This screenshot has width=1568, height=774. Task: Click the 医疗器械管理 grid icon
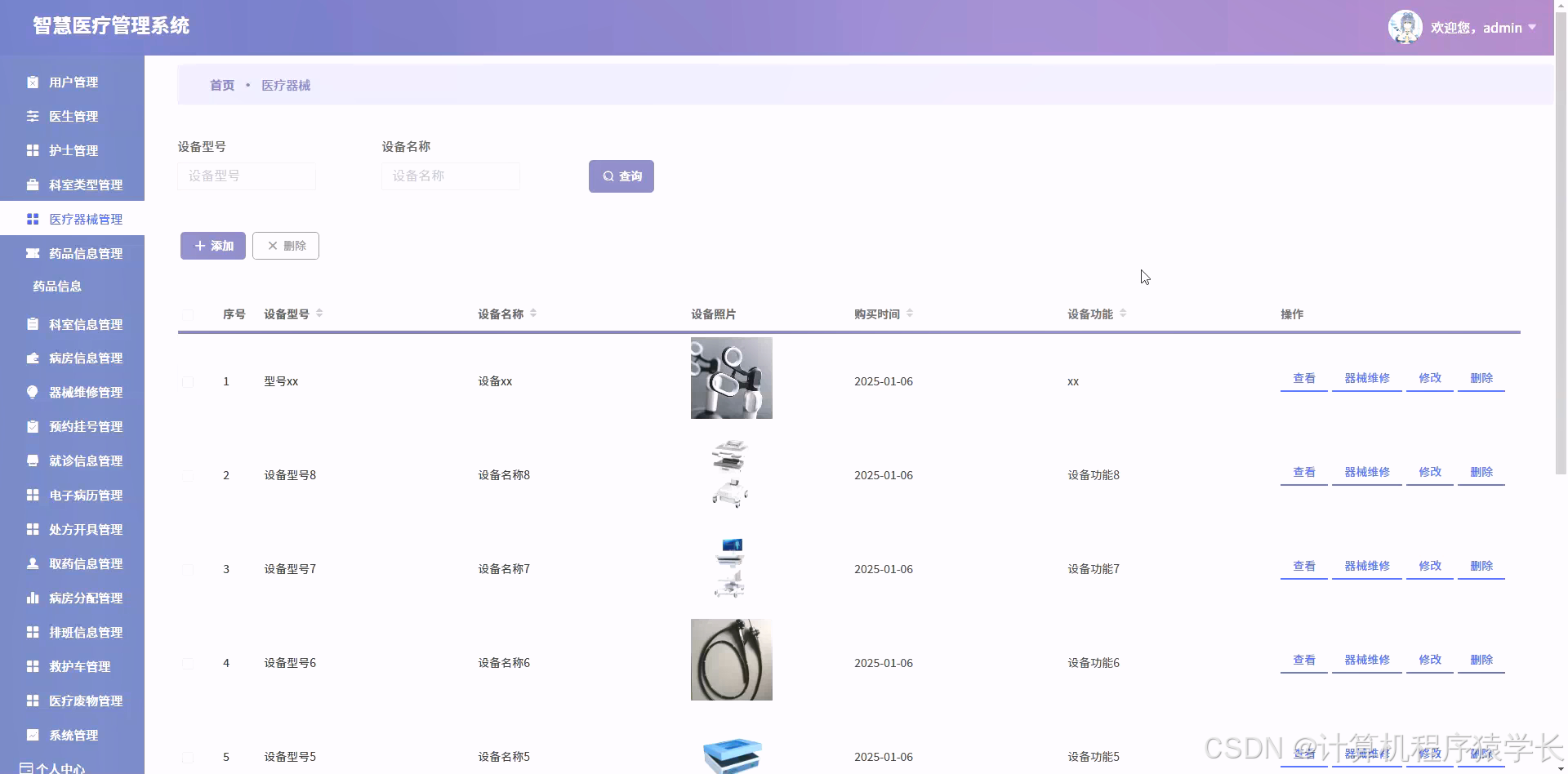click(33, 219)
